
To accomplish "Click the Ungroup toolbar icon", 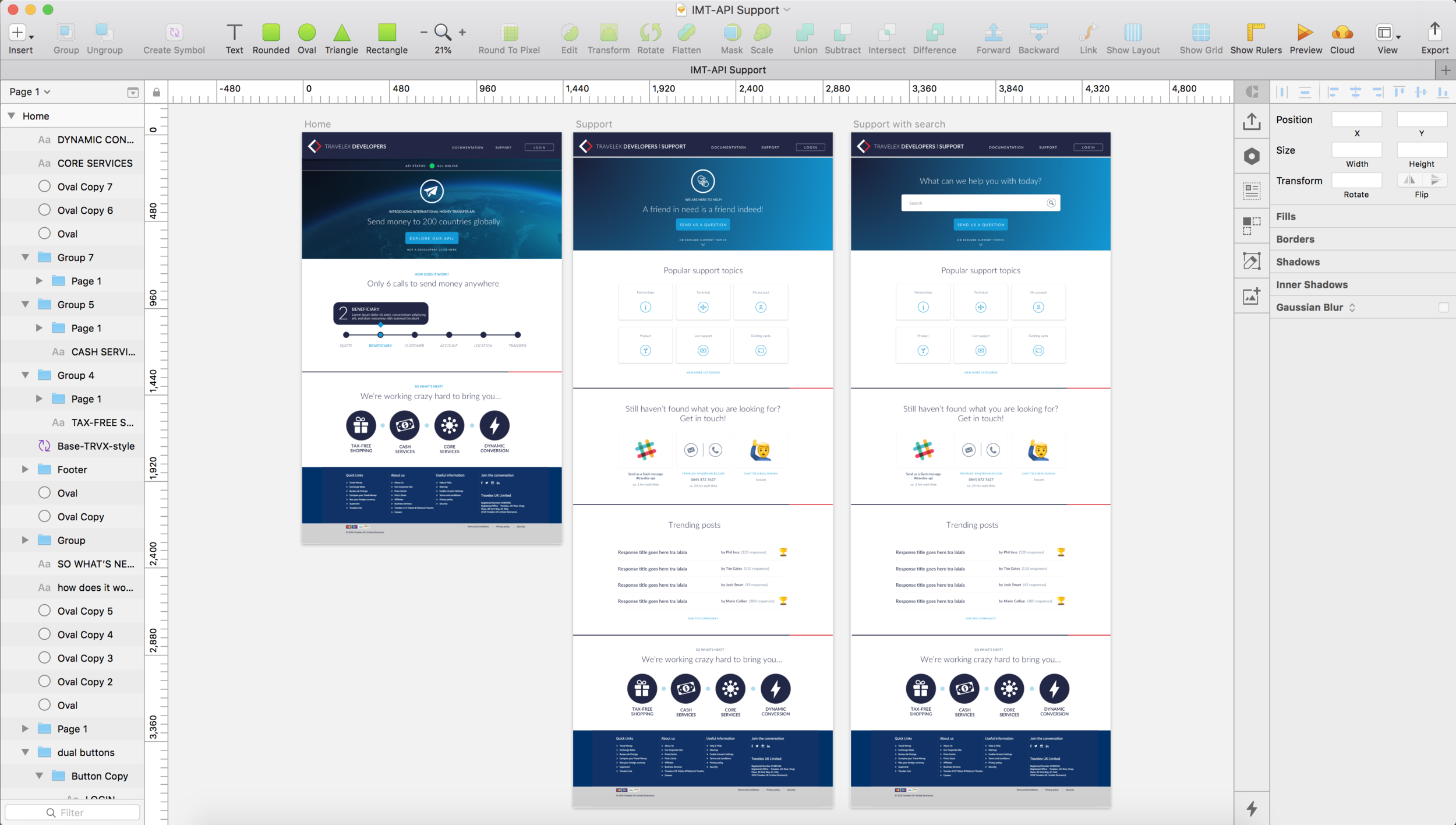I will tap(104, 33).
